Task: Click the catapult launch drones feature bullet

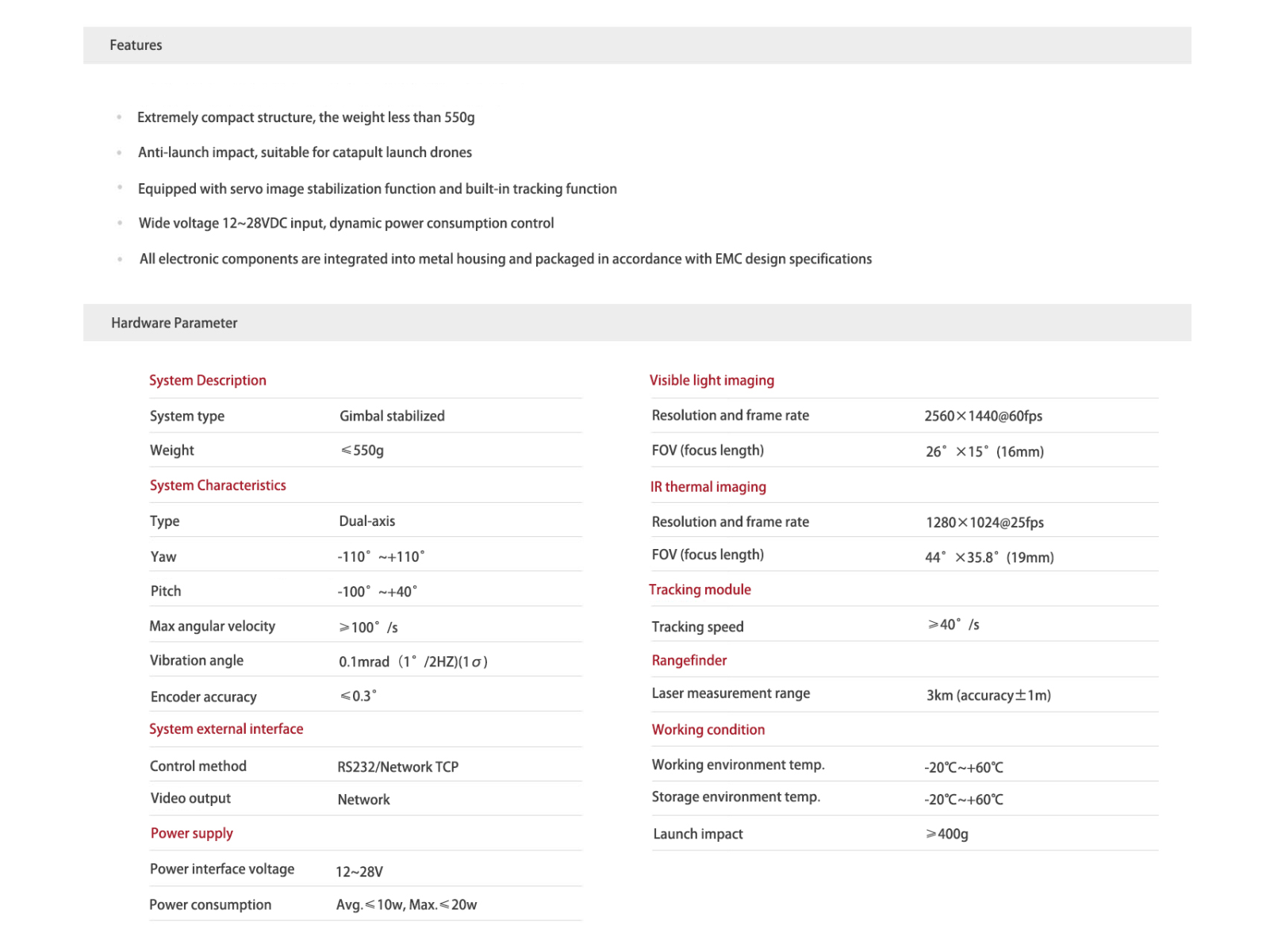Action: coord(305,152)
